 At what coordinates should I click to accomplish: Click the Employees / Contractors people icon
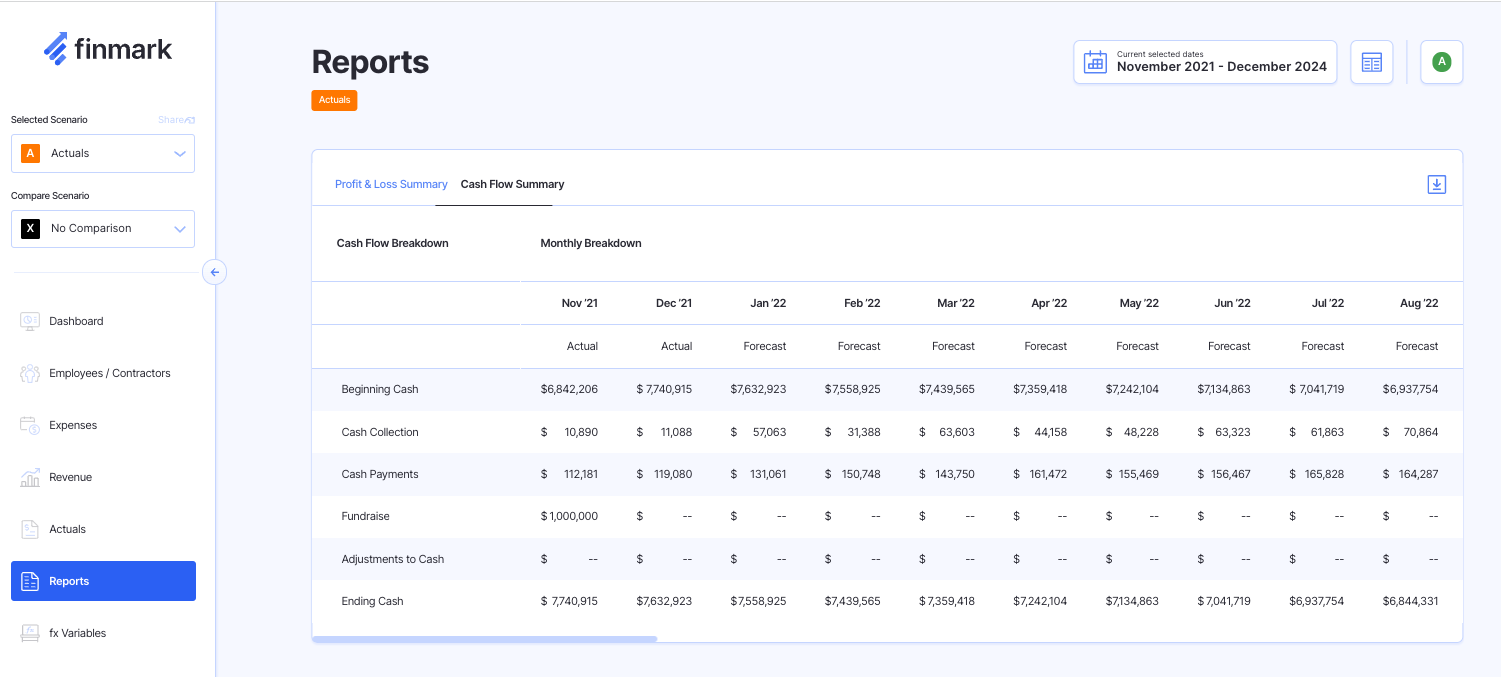click(x=30, y=373)
